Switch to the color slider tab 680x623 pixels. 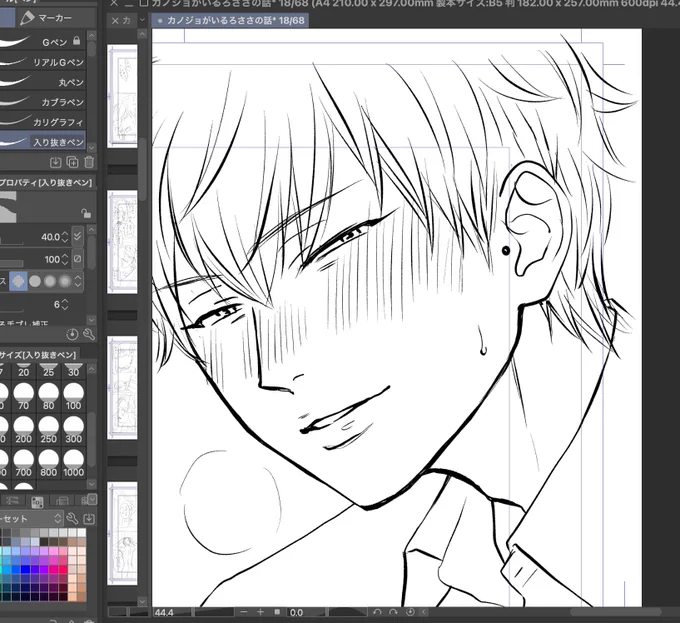[12, 501]
